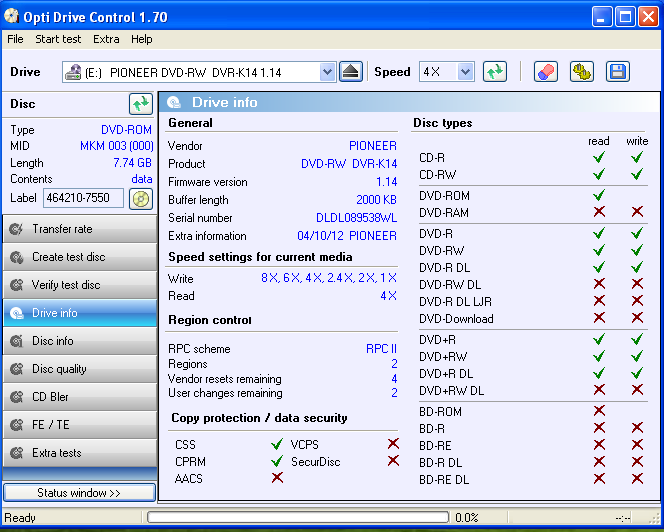Click the Disc info sidebar icon
The width and height of the screenshot is (664, 532).
click(x=16, y=341)
